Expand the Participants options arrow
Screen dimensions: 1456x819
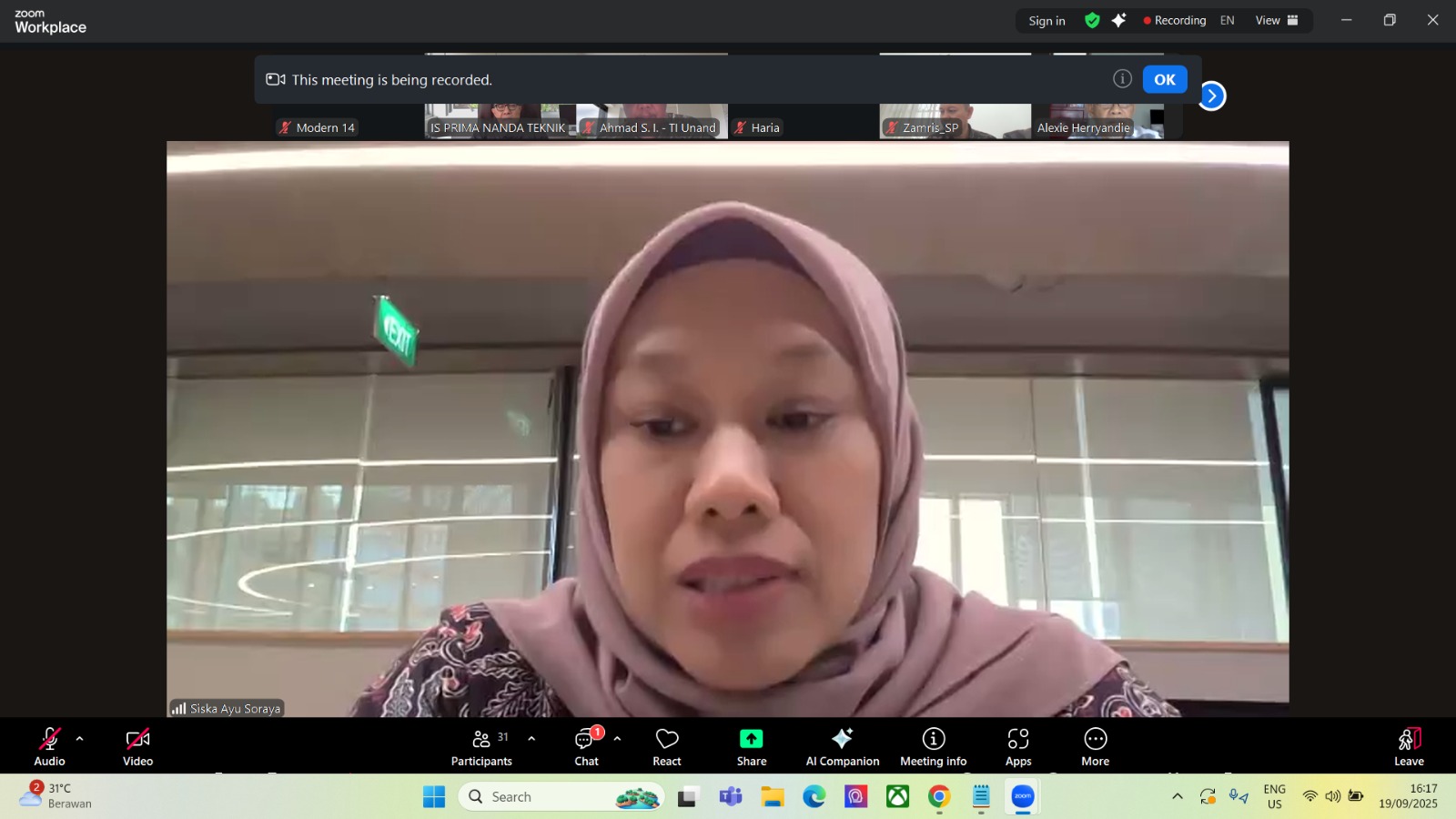(531, 739)
